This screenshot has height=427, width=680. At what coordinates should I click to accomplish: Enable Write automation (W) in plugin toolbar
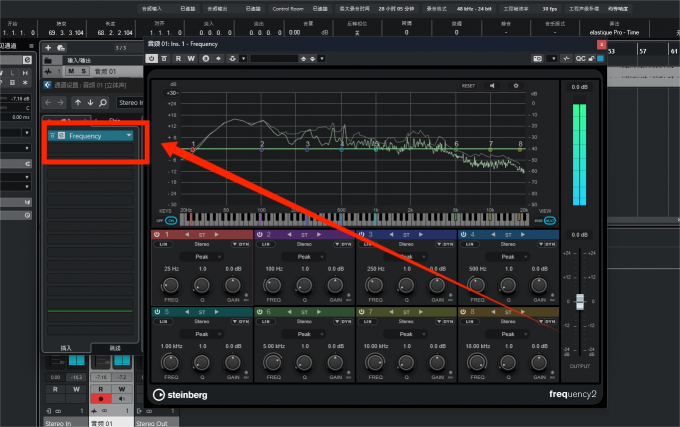(191, 59)
